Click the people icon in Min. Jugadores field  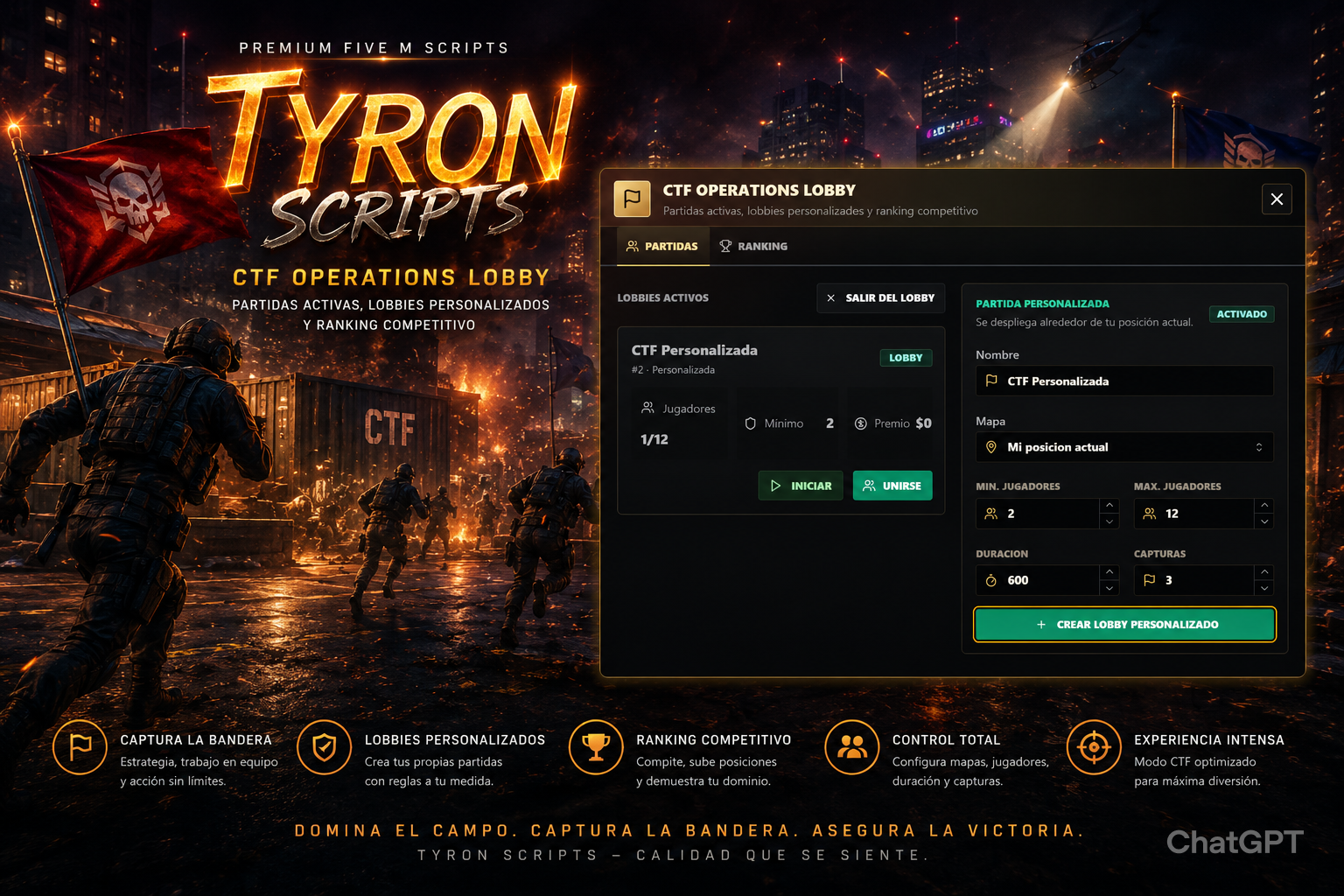991,514
